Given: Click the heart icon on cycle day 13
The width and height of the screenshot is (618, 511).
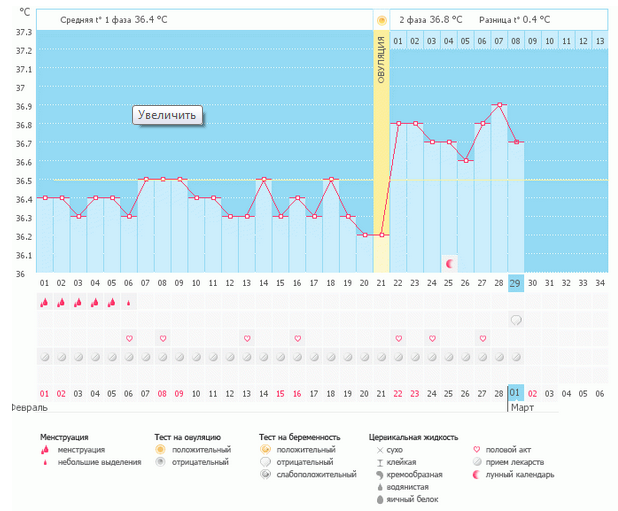Looking at the screenshot, I should point(247,338).
